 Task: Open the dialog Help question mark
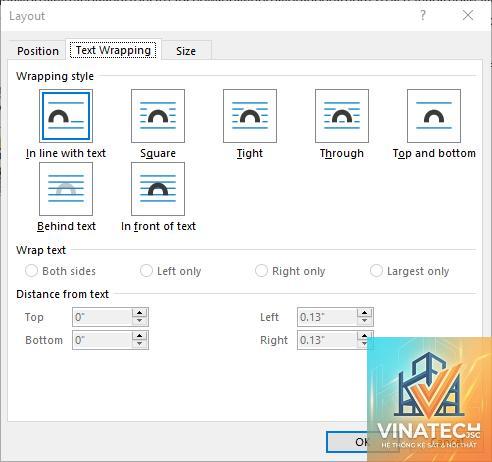point(423,15)
